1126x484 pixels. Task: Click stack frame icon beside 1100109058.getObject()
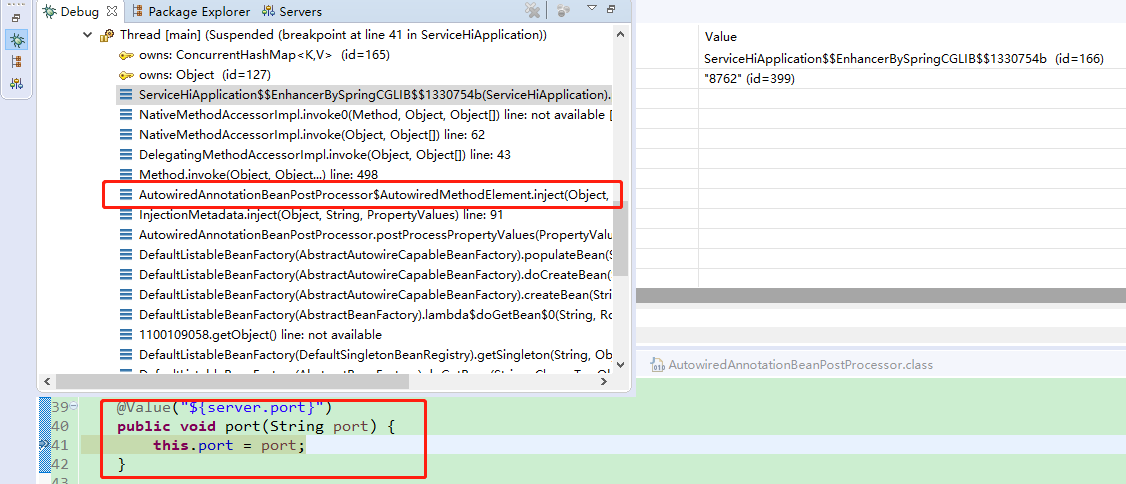126,335
